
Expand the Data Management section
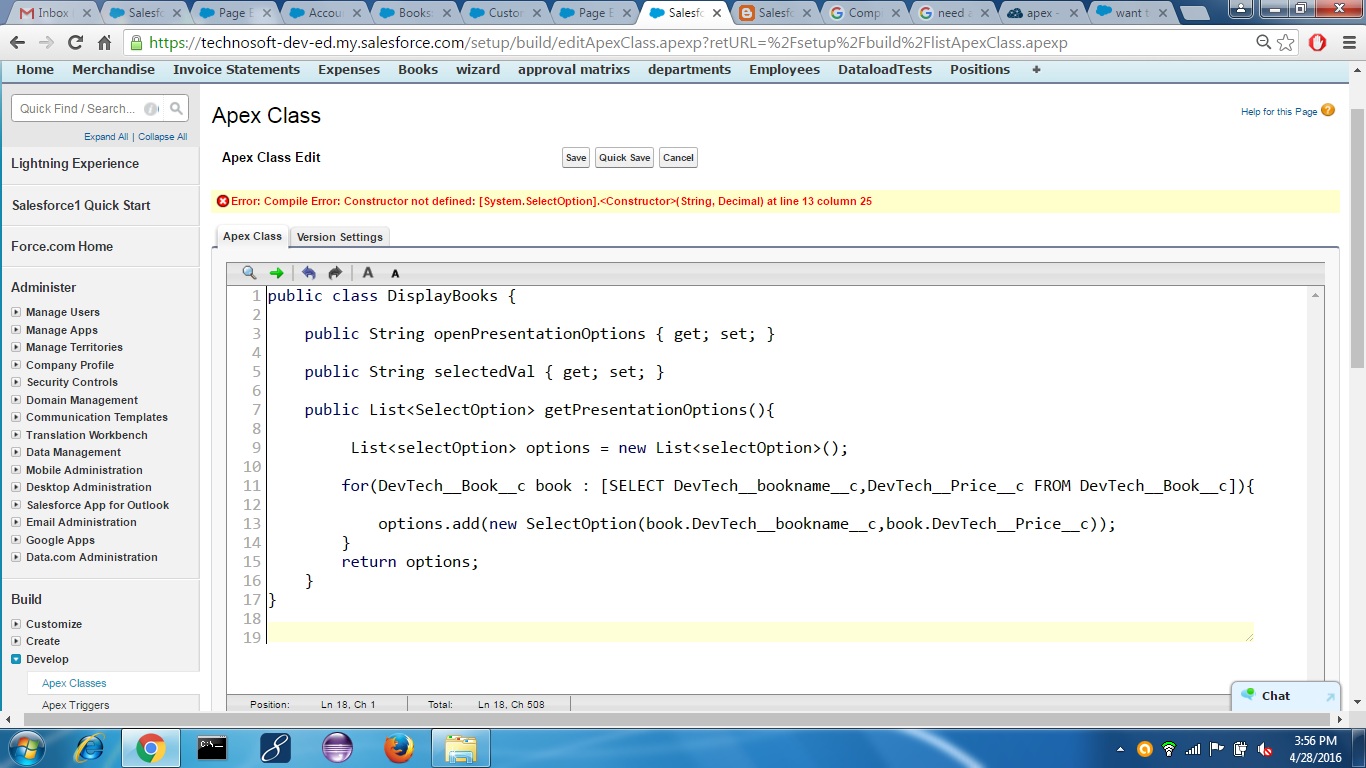tap(17, 452)
